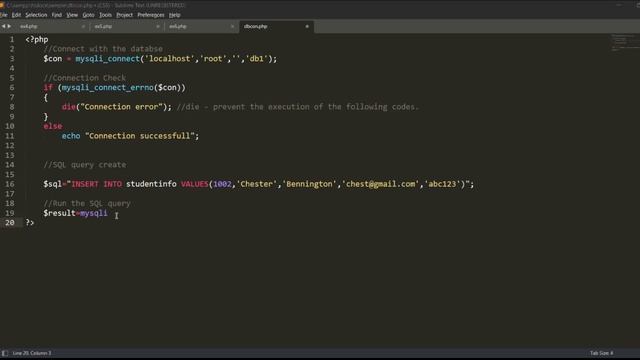This screenshot has height=360, width=640.
Task: Click the closing ?> tag
Action: point(30,223)
